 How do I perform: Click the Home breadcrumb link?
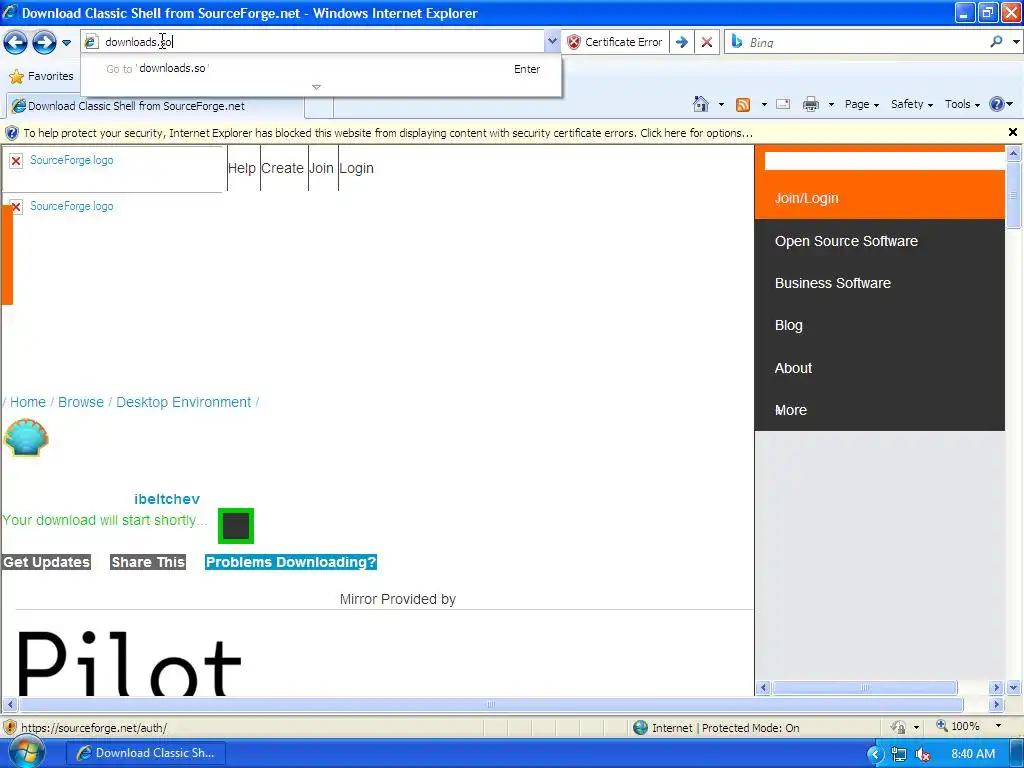point(27,402)
